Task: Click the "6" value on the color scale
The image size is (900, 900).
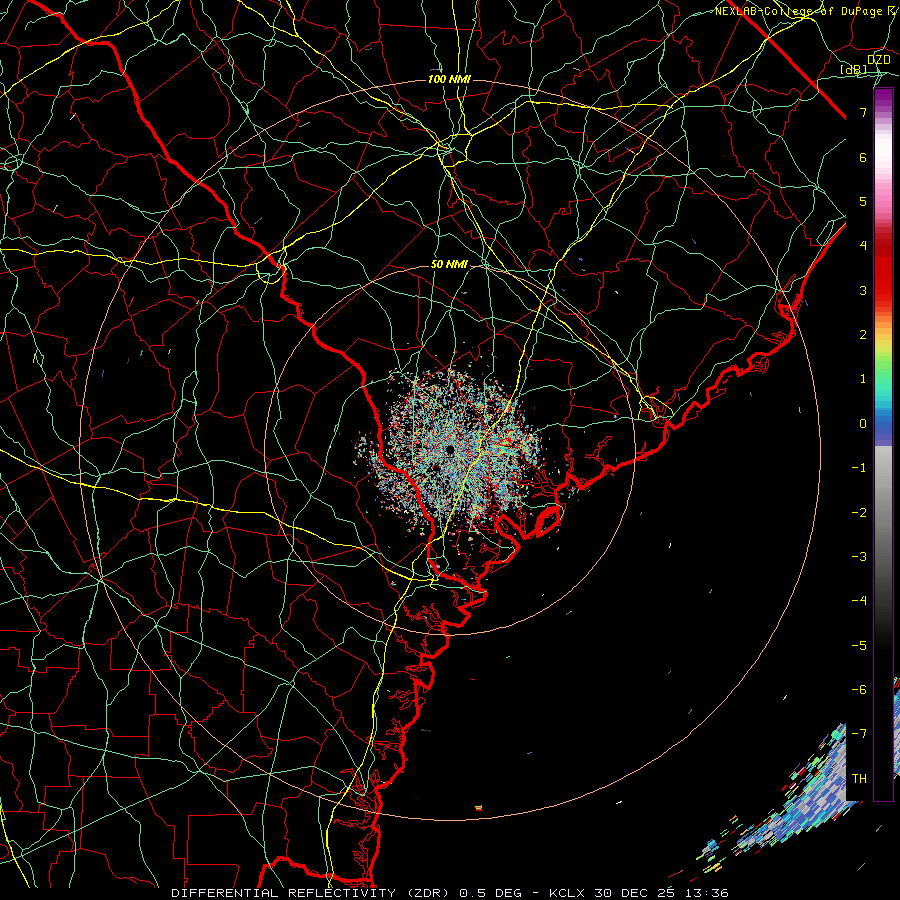Action: point(863,157)
